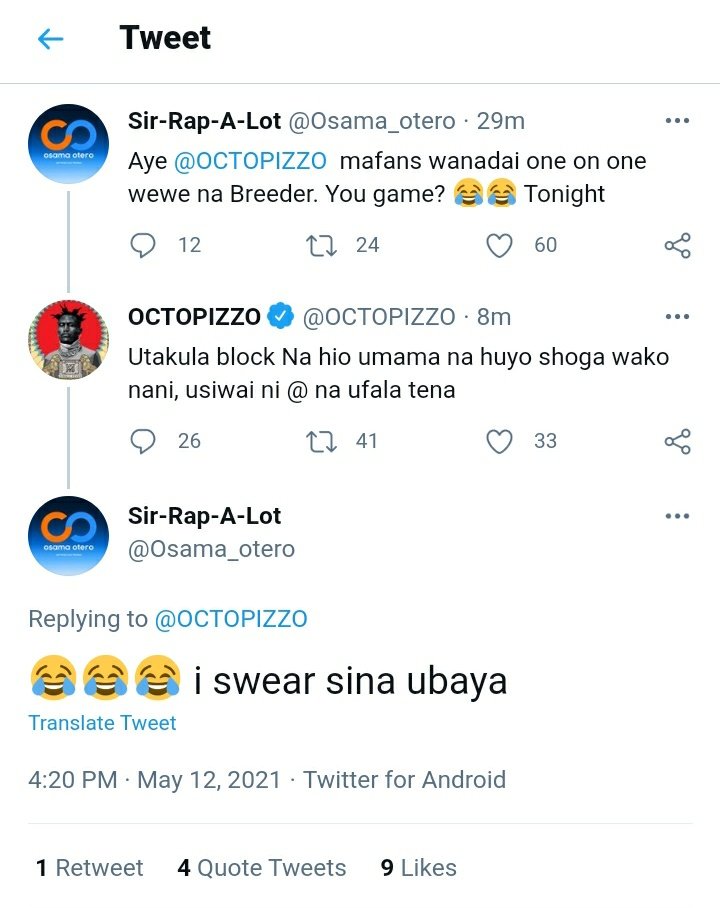Open Sir-Rap-A-Lot's avatar on main tweet
The height and width of the screenshot is (908, 720).
click(68, 536)
